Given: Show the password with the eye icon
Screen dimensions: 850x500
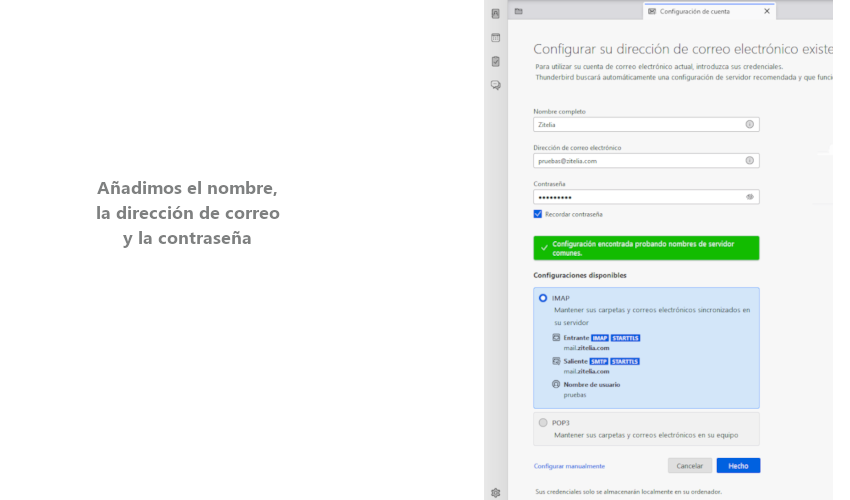Looking at the screenshot, I should (x=749, y=197).
